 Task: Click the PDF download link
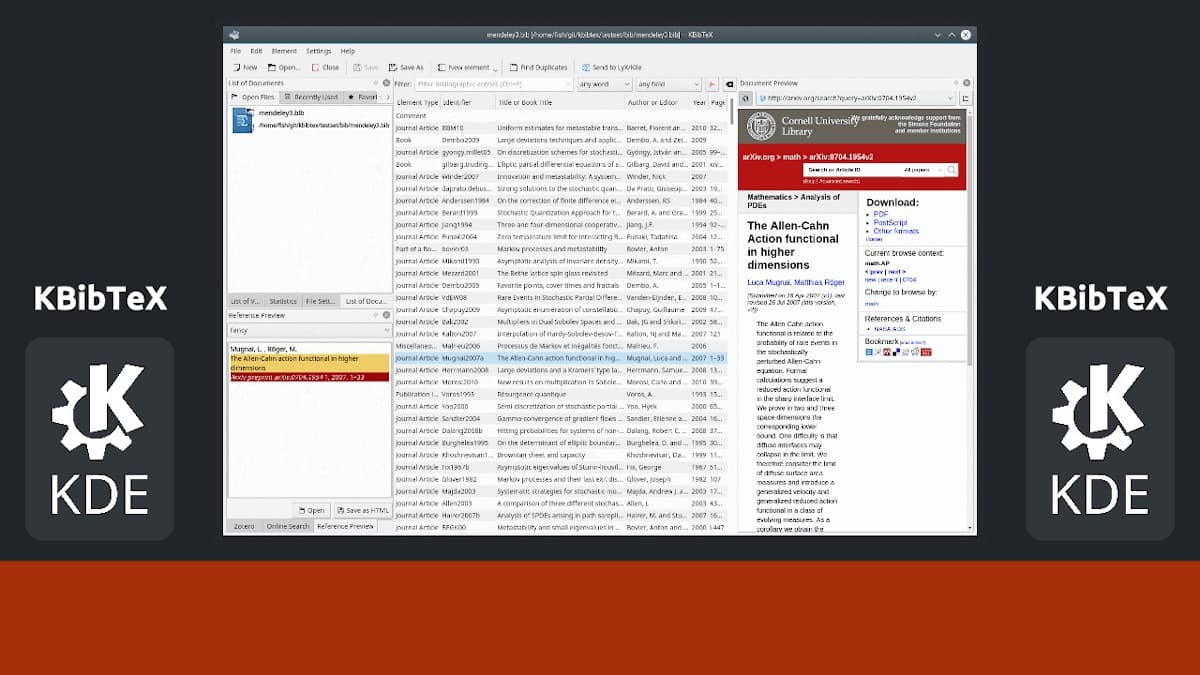pyautogui.click(x=880, y=214)
